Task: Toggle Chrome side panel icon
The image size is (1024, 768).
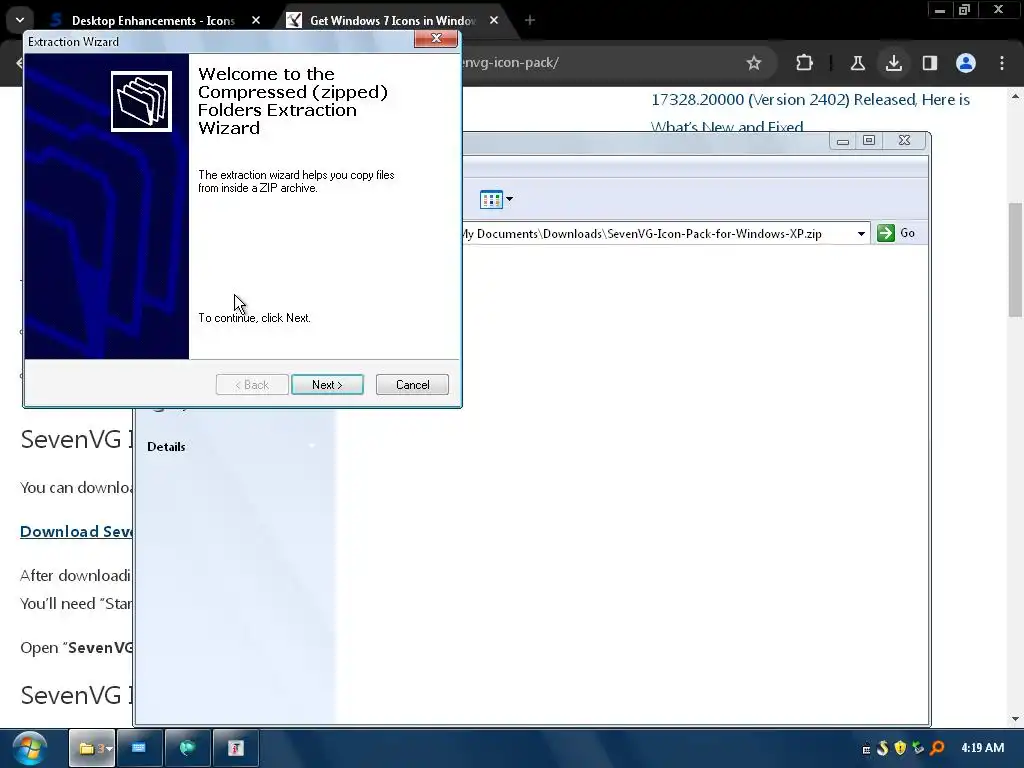Action: point(929,63)
